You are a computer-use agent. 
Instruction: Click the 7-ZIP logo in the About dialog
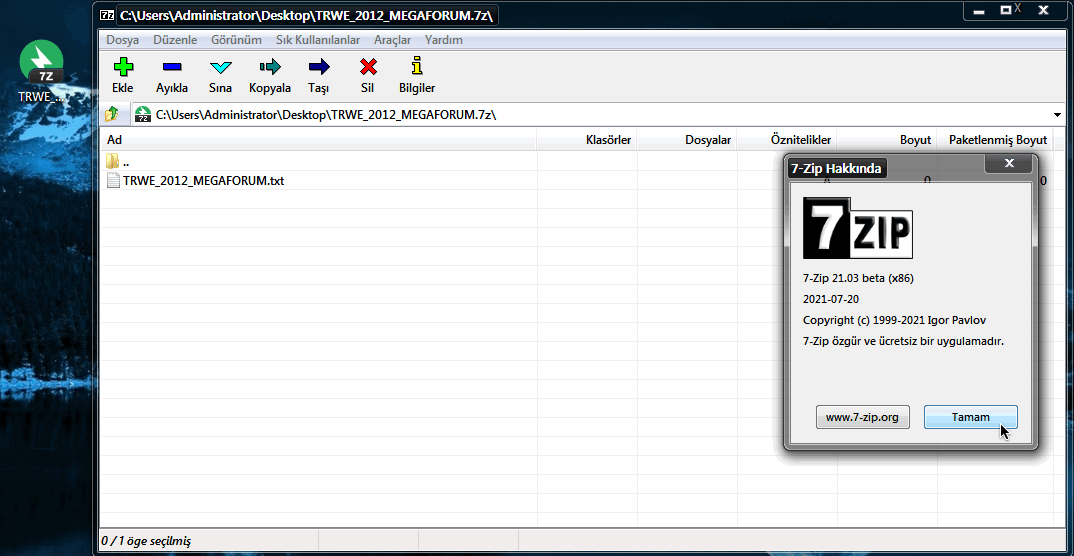point(858,228)
